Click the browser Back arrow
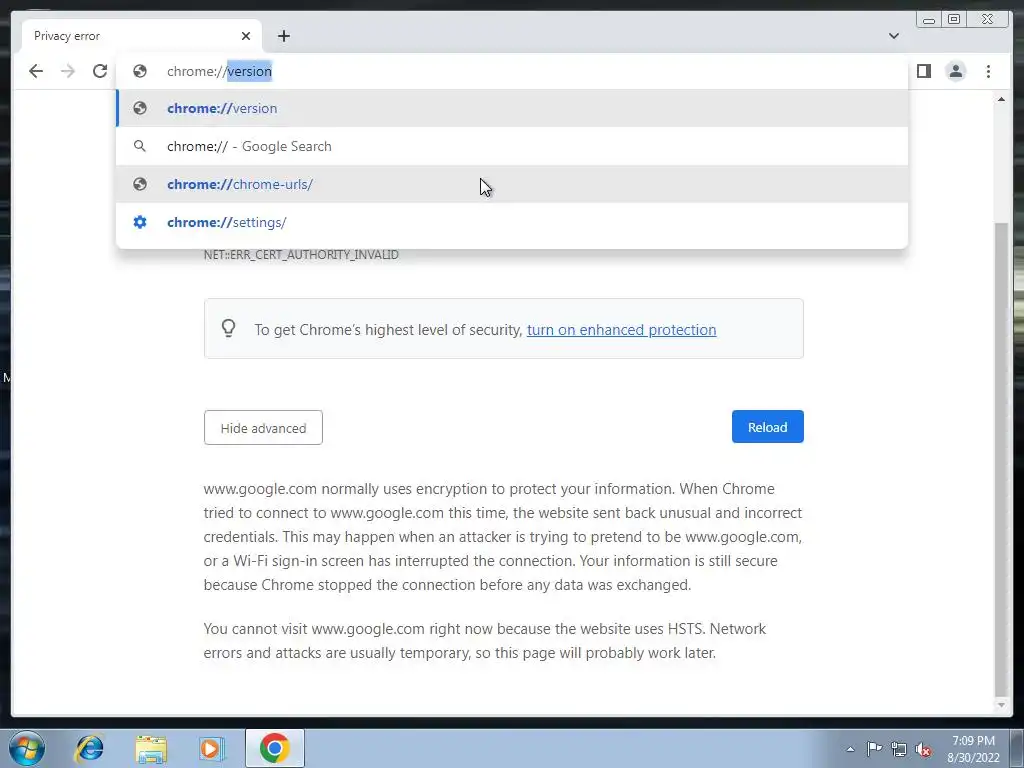 pyautogui.click(x=36, y=71)
